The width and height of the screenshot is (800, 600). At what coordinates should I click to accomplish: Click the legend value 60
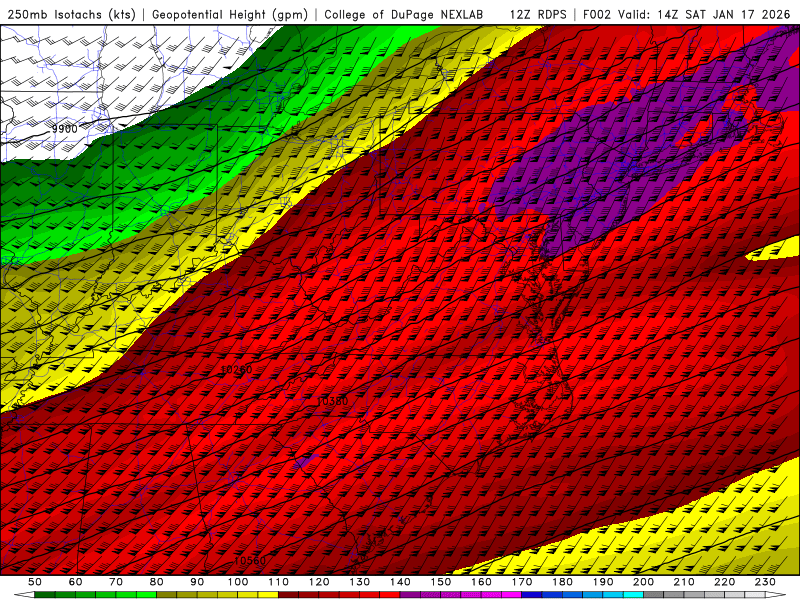(x=76, y=582)
